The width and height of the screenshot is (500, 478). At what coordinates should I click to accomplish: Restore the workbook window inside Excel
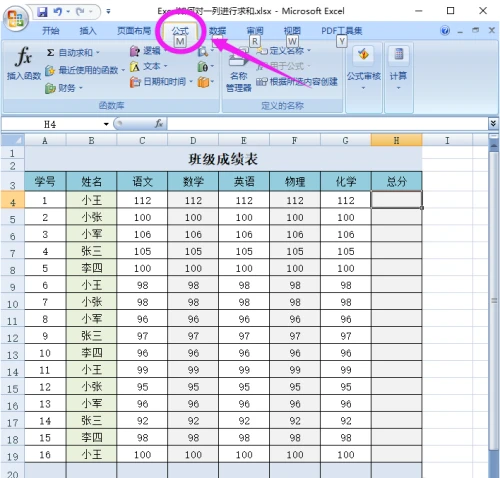pos(476,31)
